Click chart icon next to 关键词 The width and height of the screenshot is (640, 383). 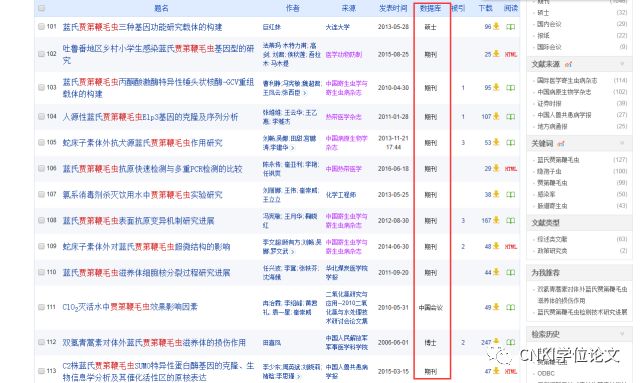(x=561, y=144)
